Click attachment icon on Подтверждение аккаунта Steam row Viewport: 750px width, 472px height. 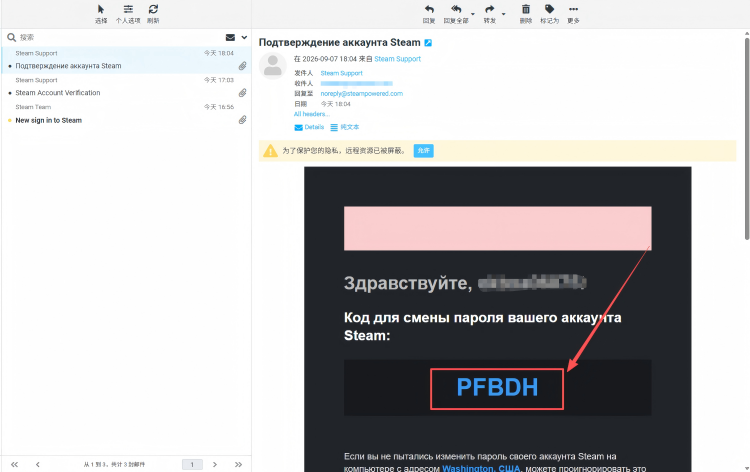pos(243,66)
